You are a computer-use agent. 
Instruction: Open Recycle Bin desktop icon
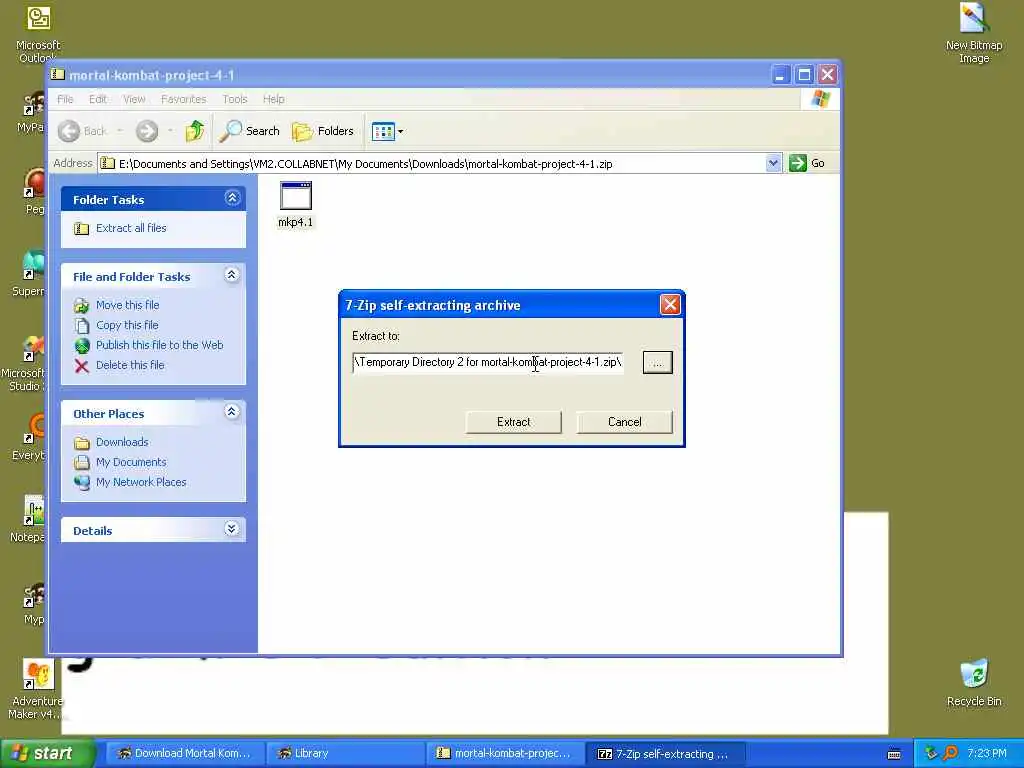[x=974, y=682]
